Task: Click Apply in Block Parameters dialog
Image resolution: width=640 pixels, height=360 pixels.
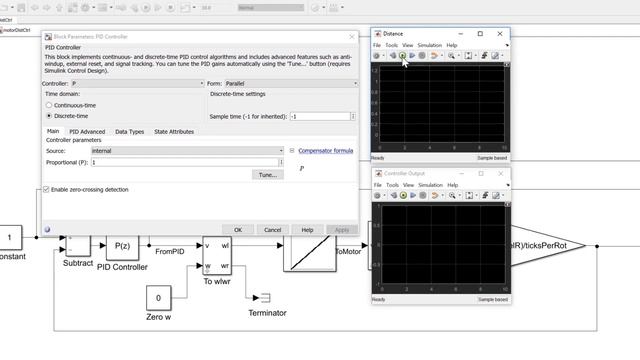Action: click(342, 230)
